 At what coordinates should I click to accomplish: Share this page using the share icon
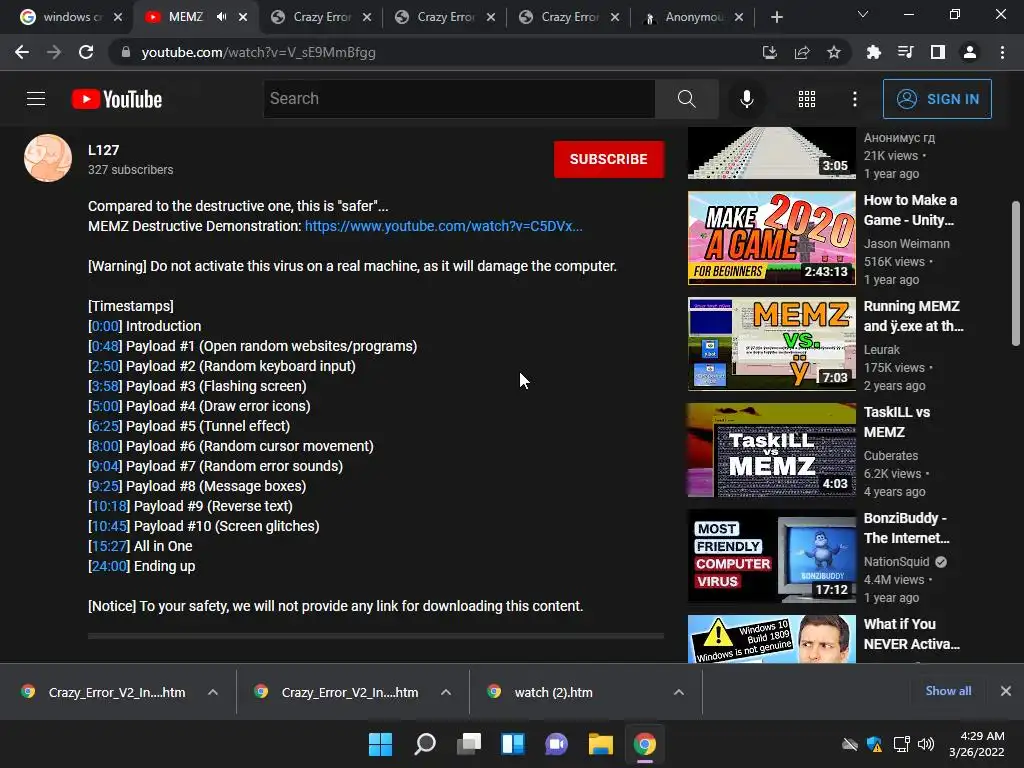pyautogui.click(x=802, y=52)
